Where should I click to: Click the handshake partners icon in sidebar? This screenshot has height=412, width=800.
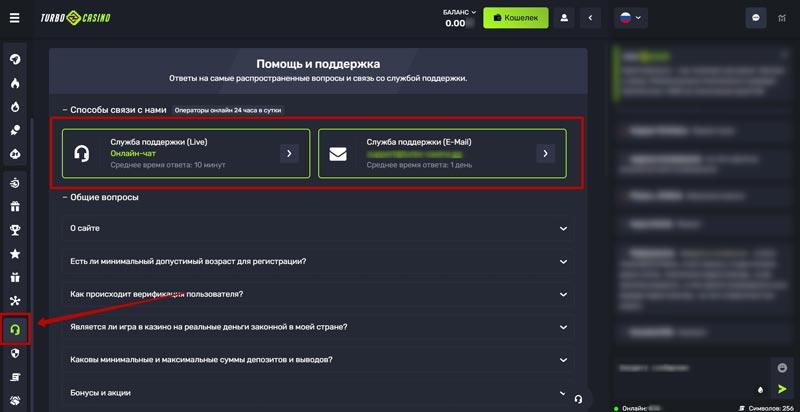coord(15,400)
